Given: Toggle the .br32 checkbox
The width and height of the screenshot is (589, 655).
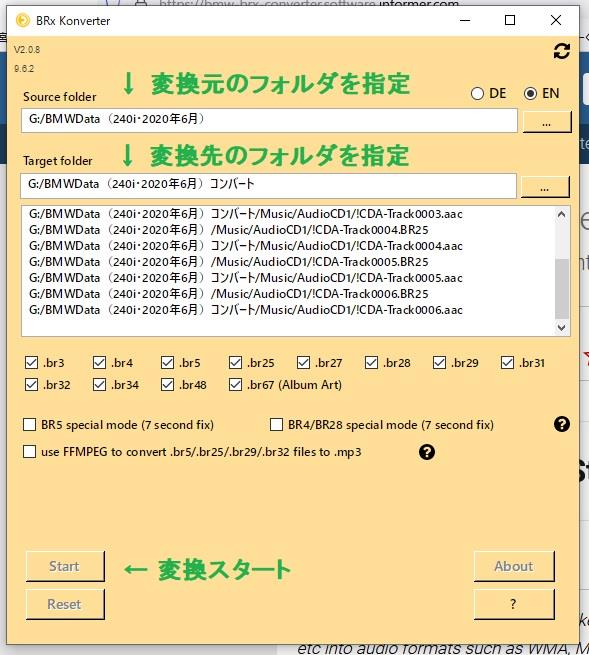Looking at the screenshot, I should tap(31, 384).
